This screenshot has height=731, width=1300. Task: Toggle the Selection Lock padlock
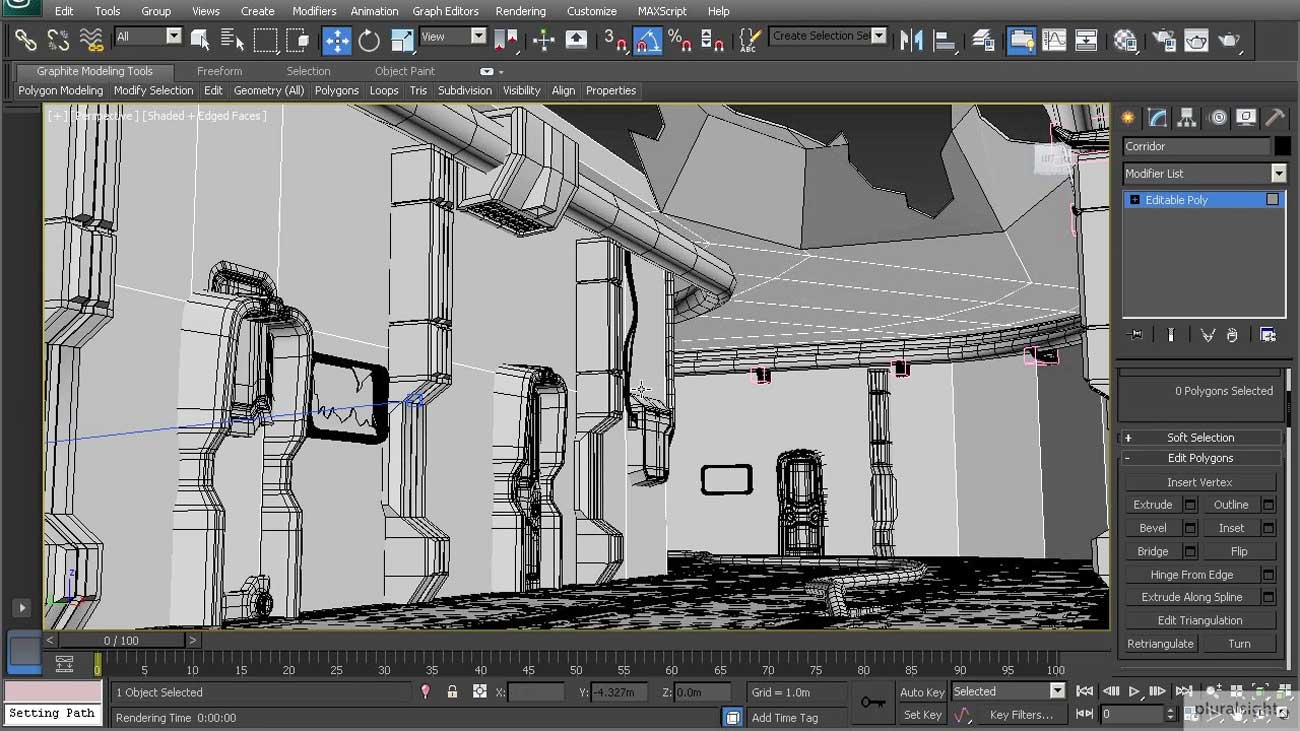point(452,692)
